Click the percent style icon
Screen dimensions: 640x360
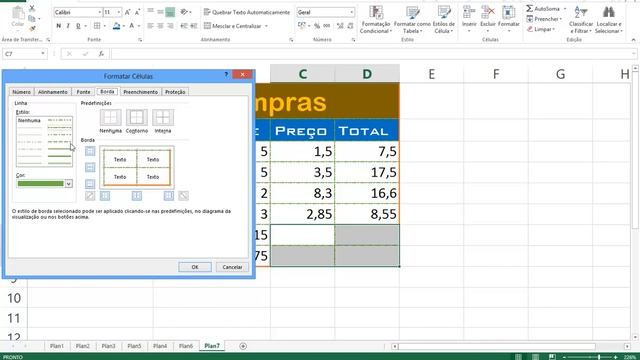(x=317, y=26)
